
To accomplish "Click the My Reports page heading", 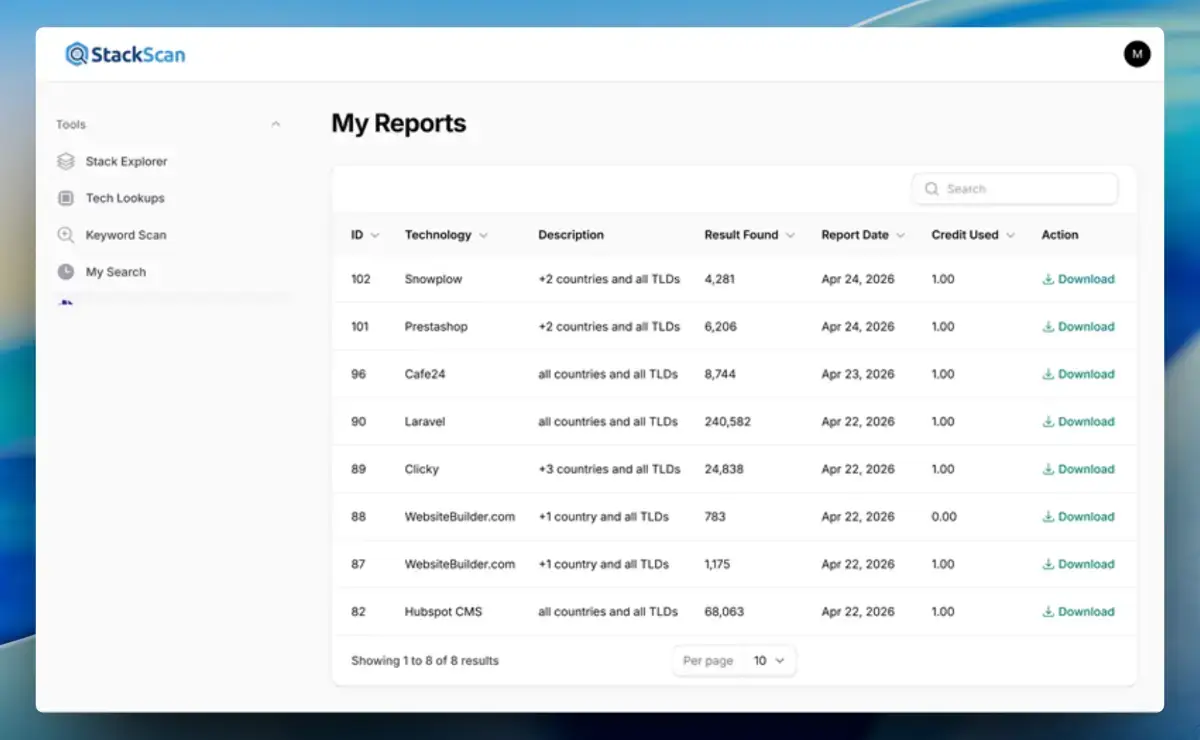I will (x=399, y=124).
